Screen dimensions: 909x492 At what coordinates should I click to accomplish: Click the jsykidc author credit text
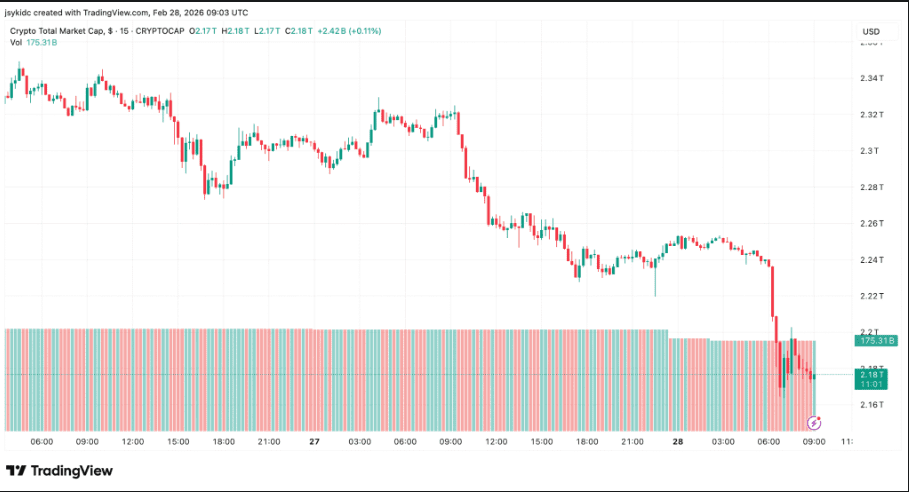pyautogui.click(x=23, y=10)
